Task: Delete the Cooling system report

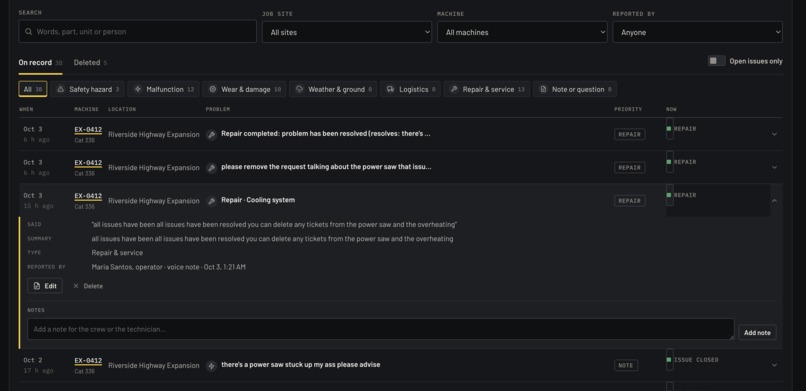Action: click(x=88, y=286)
